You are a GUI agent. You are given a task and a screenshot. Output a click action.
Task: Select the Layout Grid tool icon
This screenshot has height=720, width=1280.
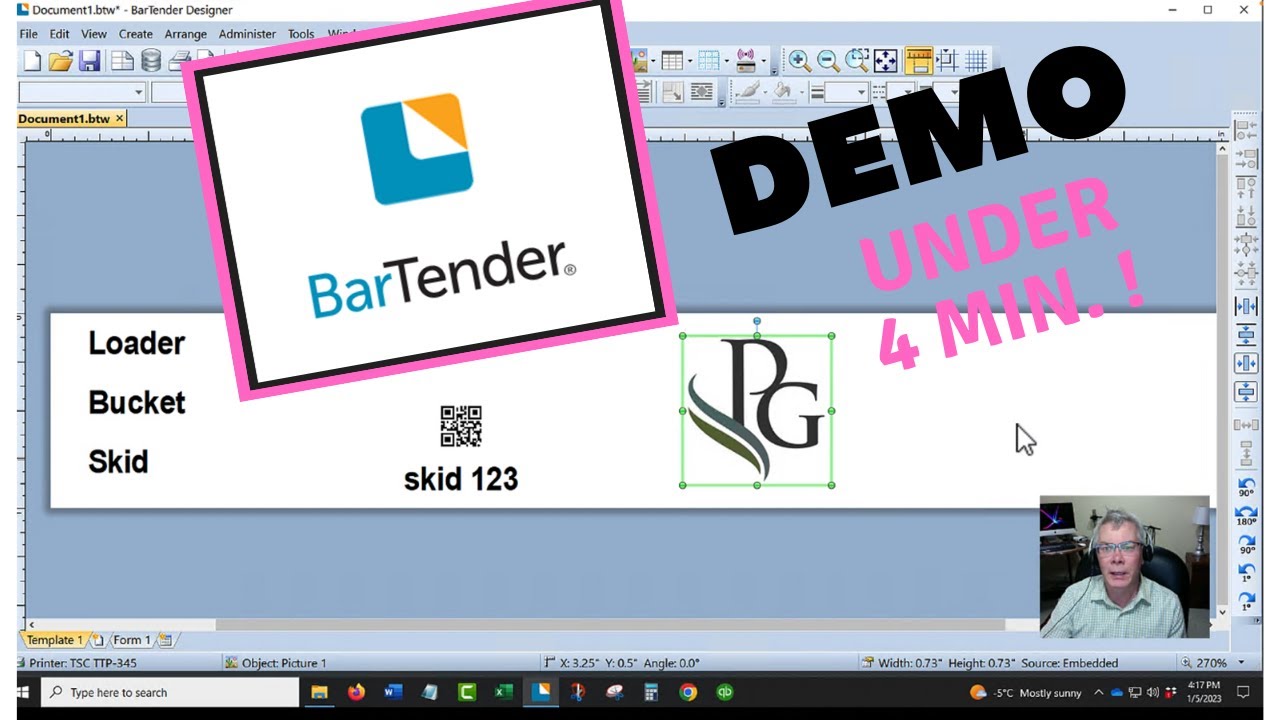[708, 61]
